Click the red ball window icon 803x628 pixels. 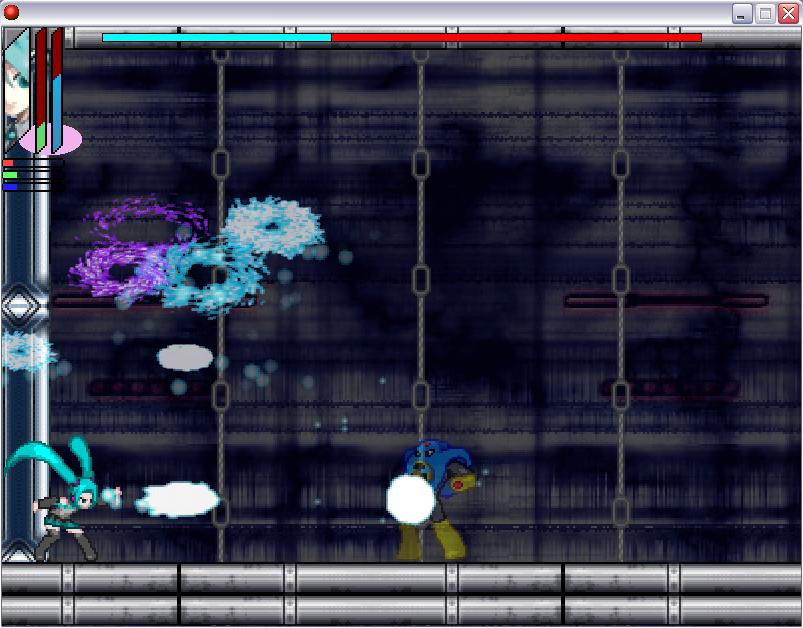(11, 12)
